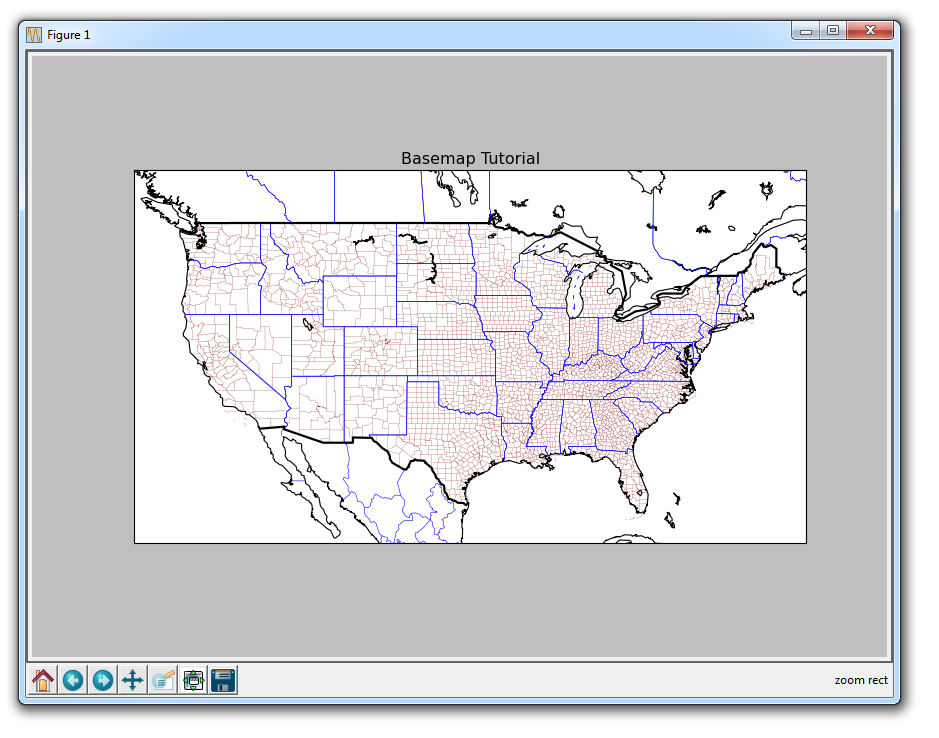Go forward to next view
Viewport: 939px width, 738px height.
click(102, 680)
